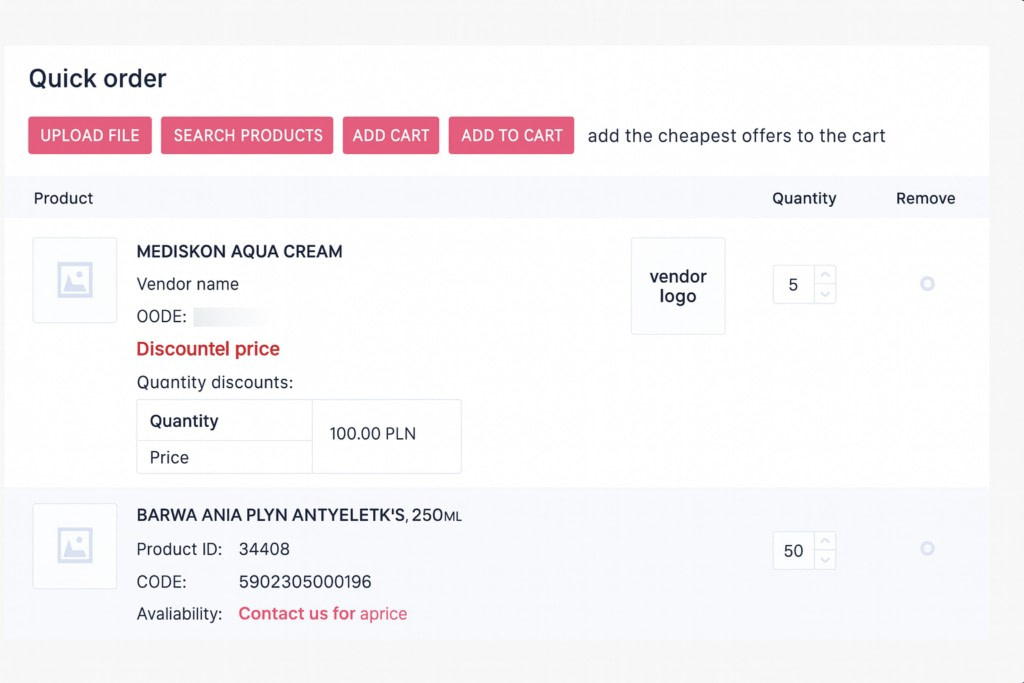Click the remove icon for BARWA ANIA PLYN
The width and height of the screenshot is (1024, 683).
(927, 549)
